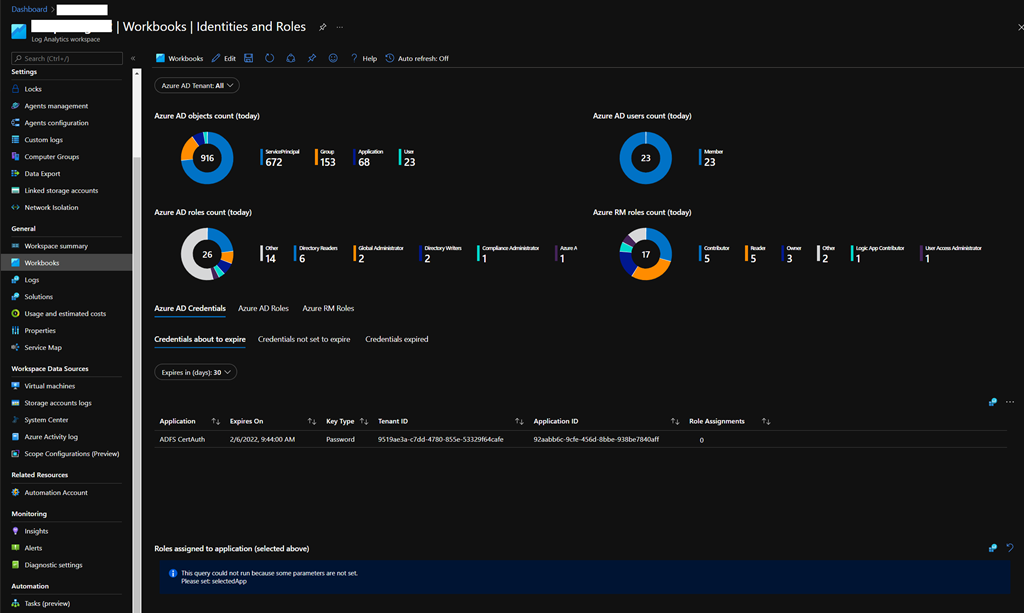Click the share/recycle icon in toolbar
Screen dimensions: 1024x613
(x=291, y=59)
